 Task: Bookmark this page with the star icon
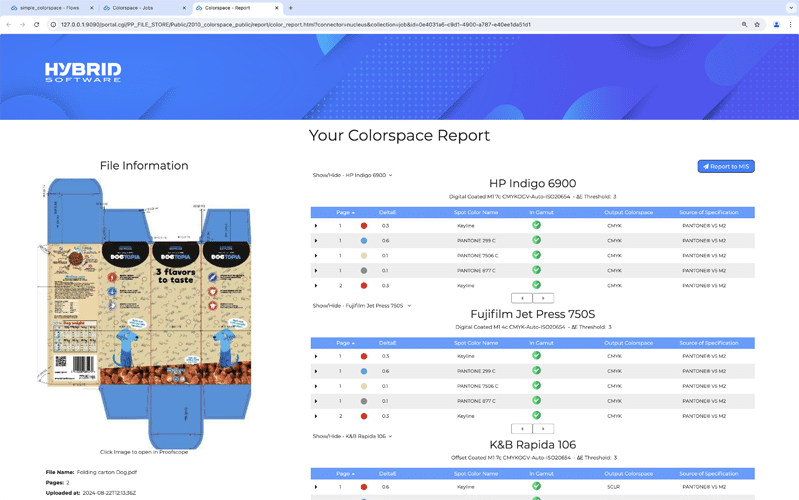[757, 24]
